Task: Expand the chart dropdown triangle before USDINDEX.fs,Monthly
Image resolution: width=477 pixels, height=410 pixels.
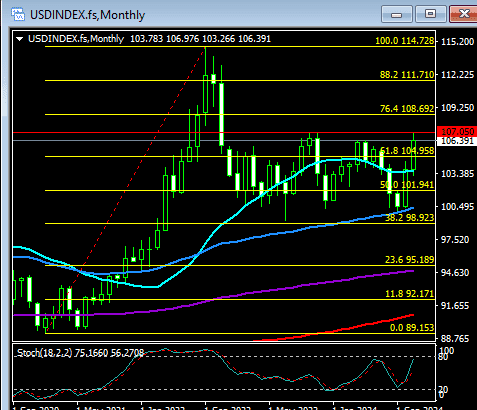Action: pos(20,39)
